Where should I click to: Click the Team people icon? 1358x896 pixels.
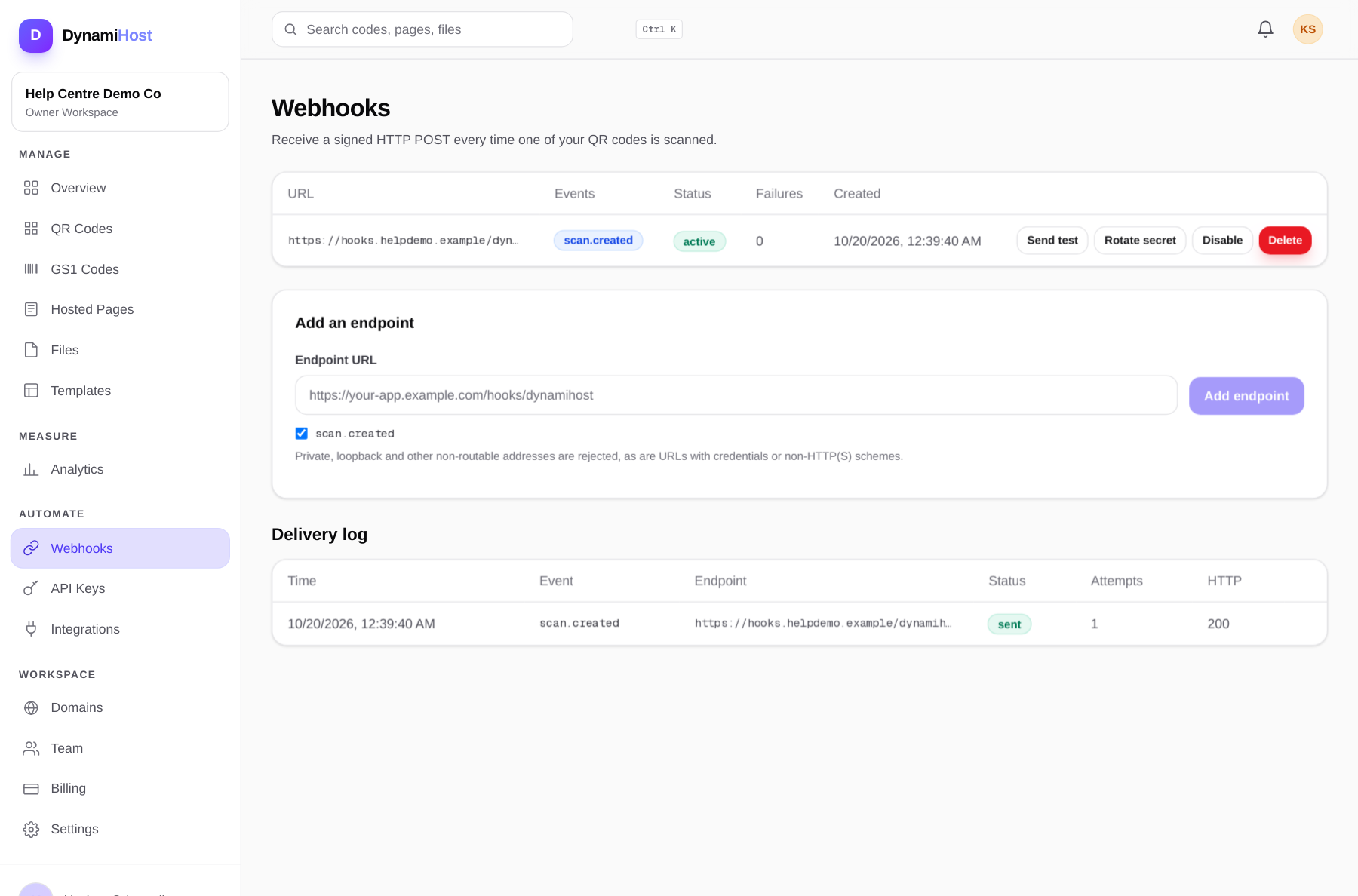(31, 748)
